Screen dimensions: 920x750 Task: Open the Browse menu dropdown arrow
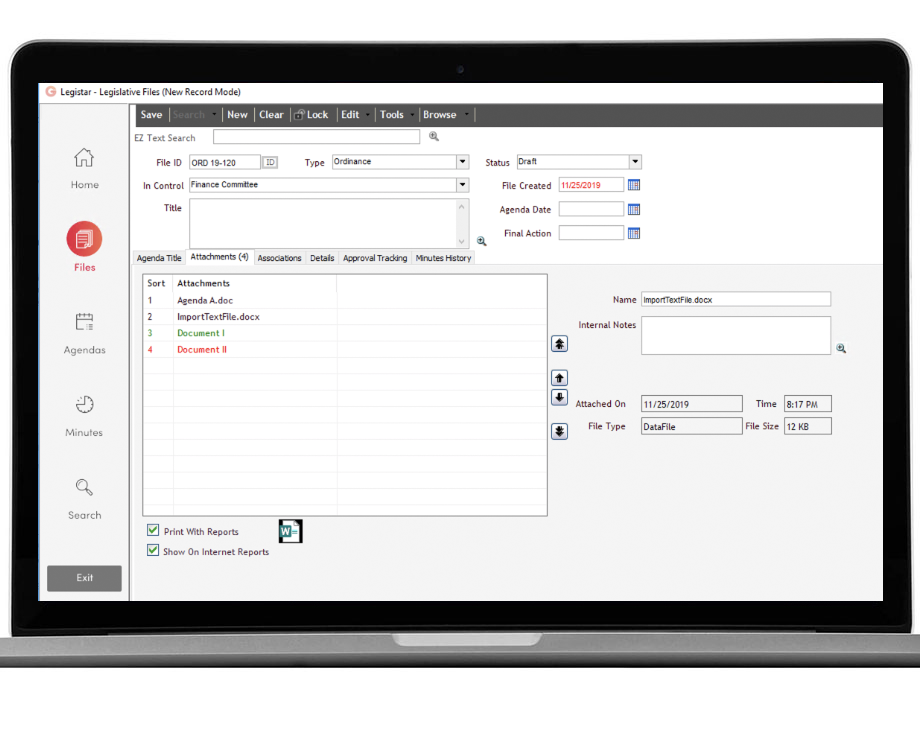click(x=466, y=115)
